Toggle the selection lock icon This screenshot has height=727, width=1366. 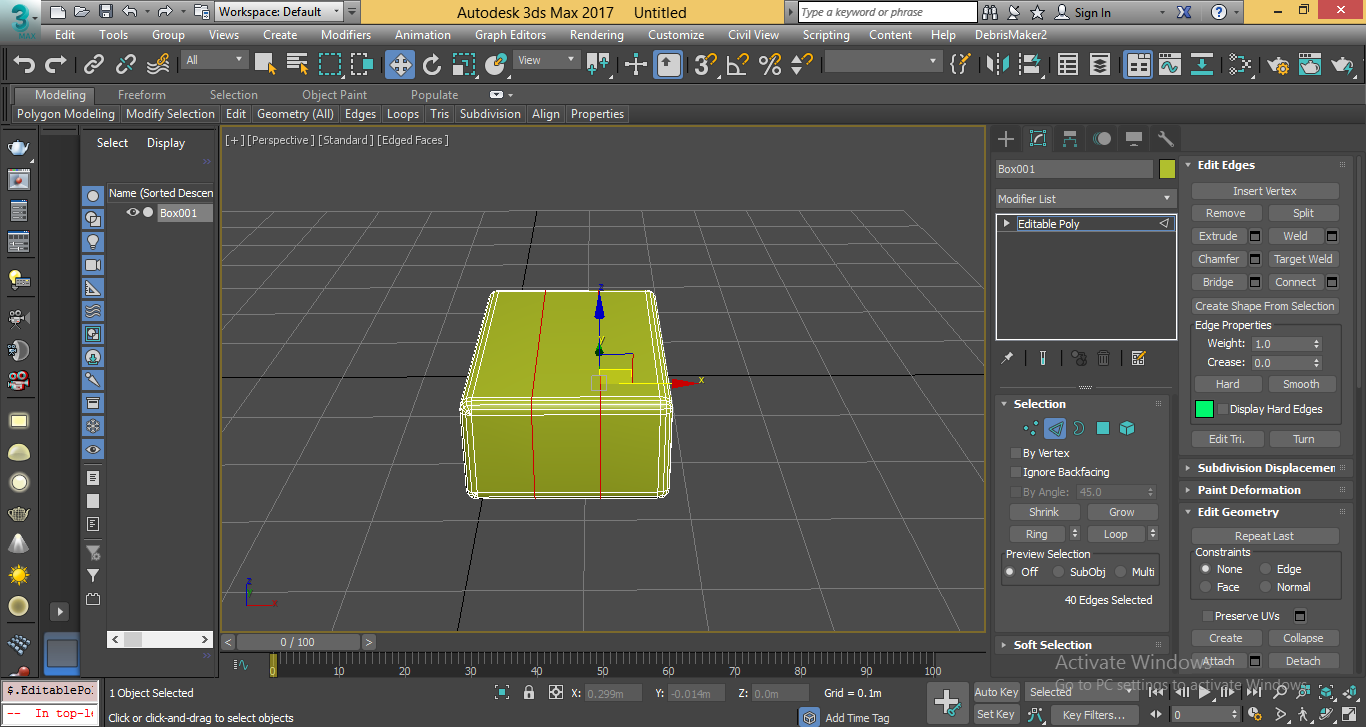click(529, 692)
